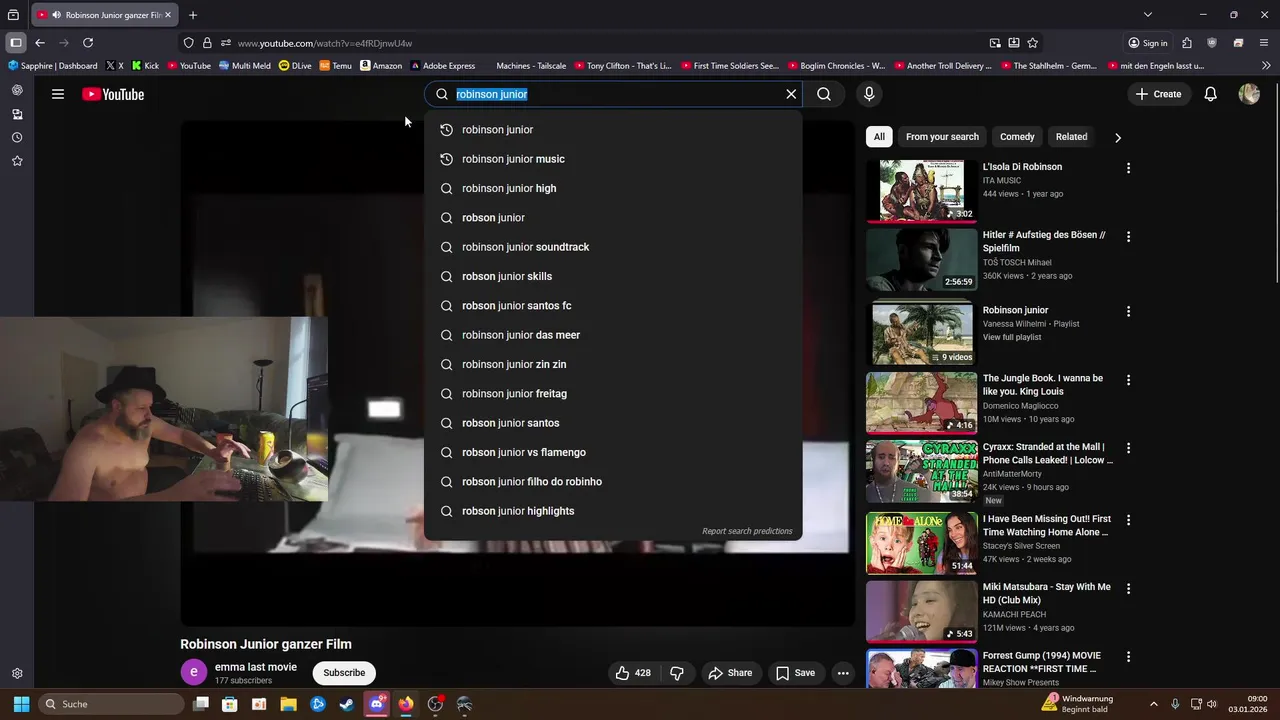Click View full playlist link
The height and width of the screenshot is (720, 1280).
point(1012,337)
